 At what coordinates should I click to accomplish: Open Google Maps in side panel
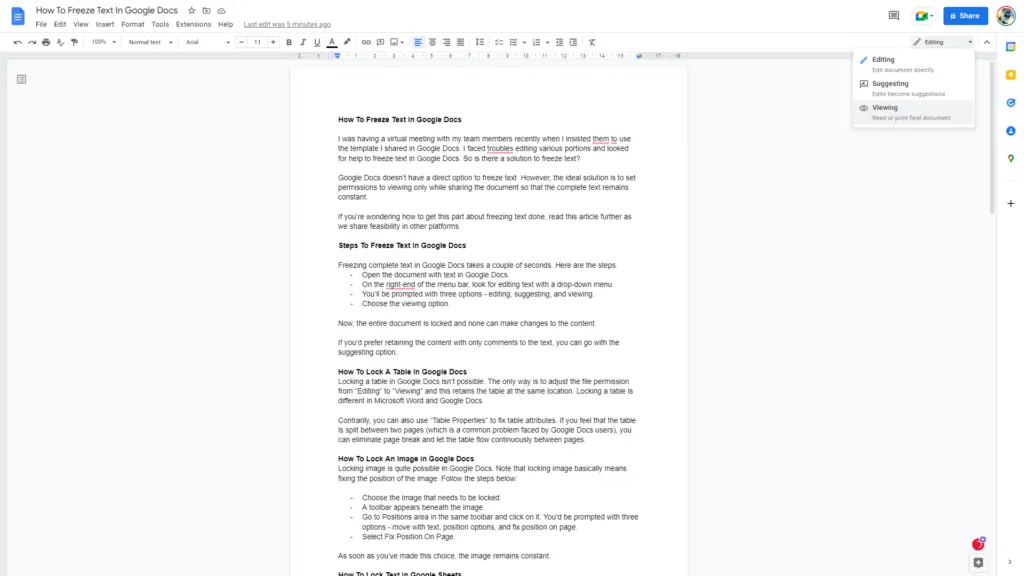click(x=1010, y=159)
